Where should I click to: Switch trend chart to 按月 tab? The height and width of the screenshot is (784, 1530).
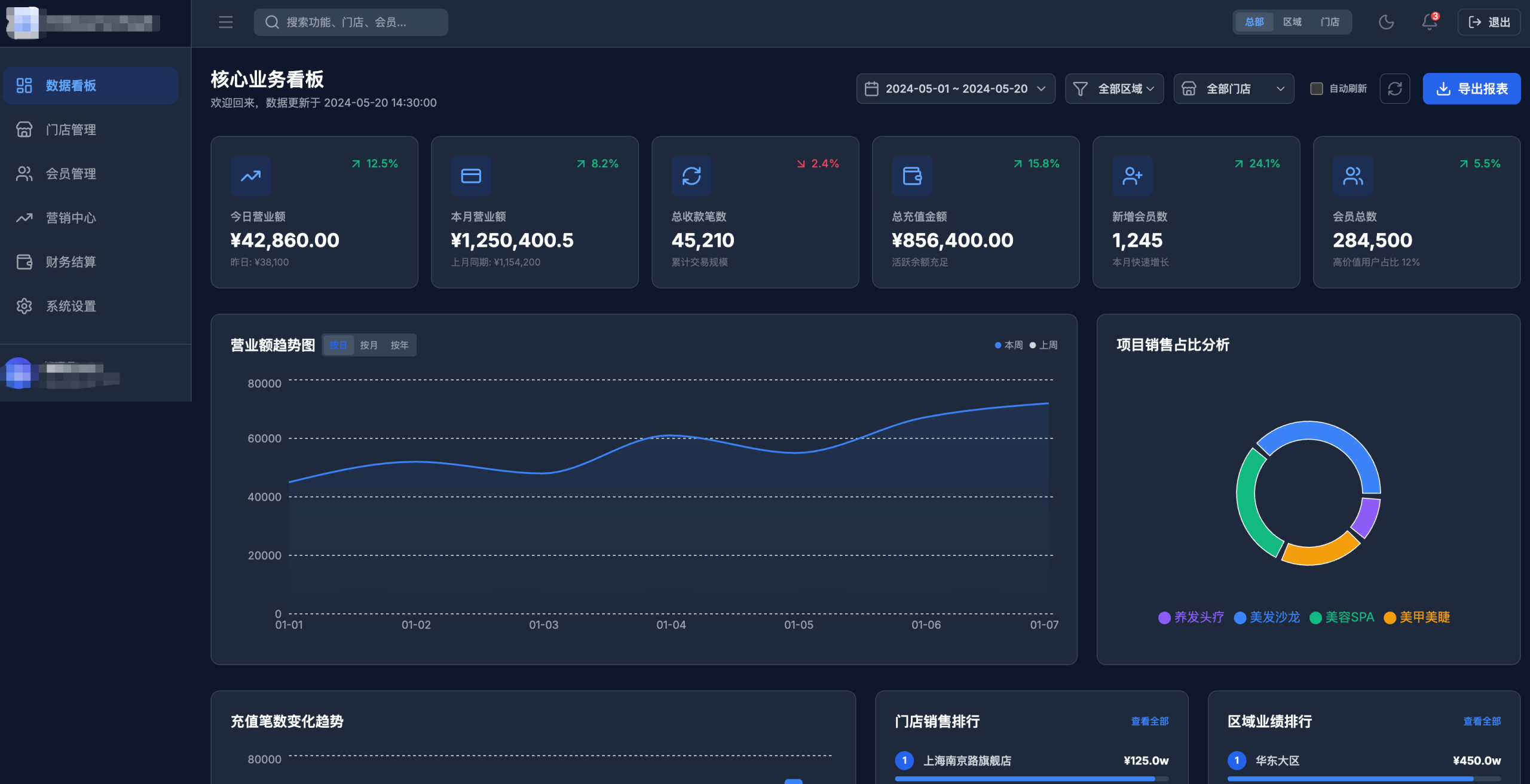tap(369, 345)
